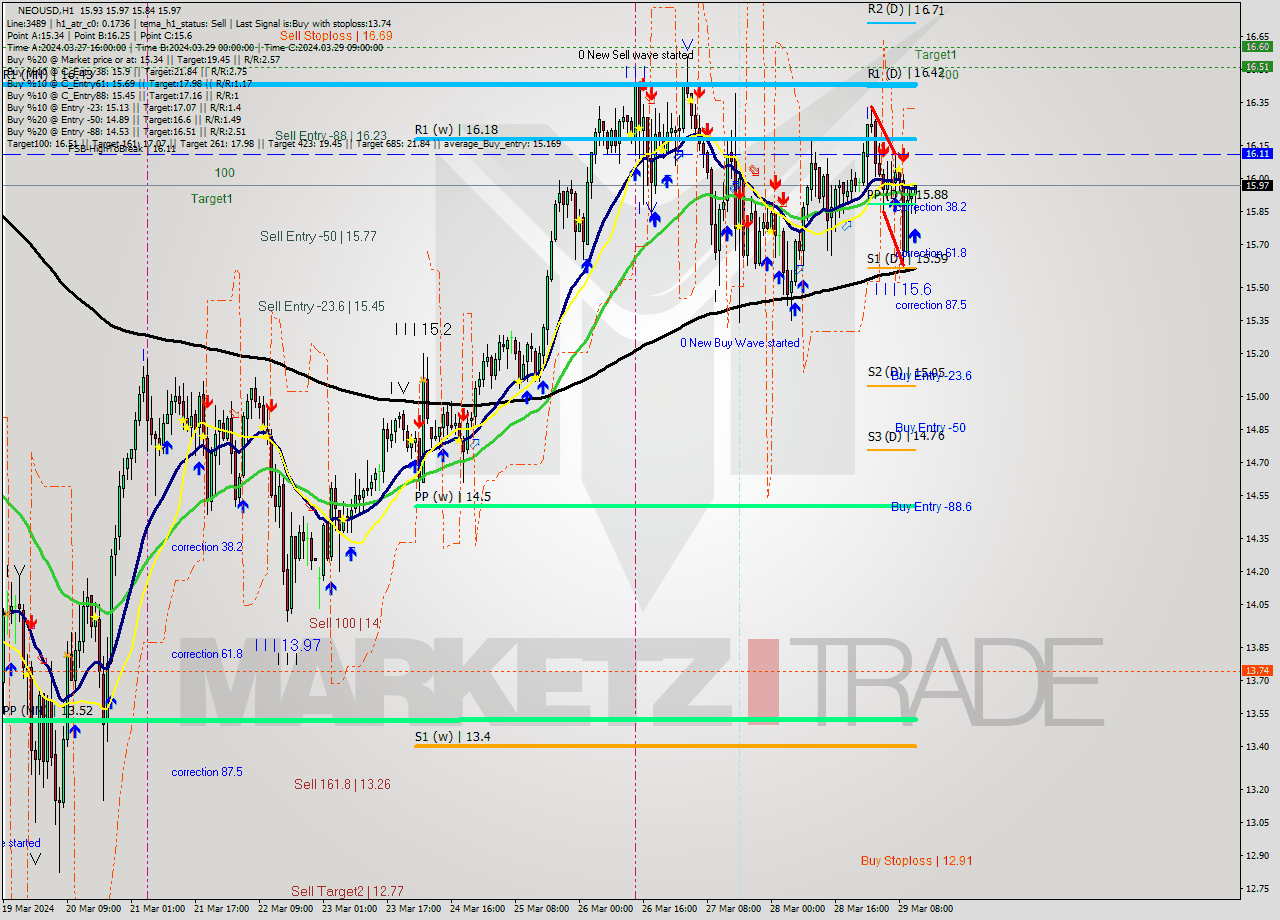Select the '25 Mar 08:00' time label

point(541,909)
